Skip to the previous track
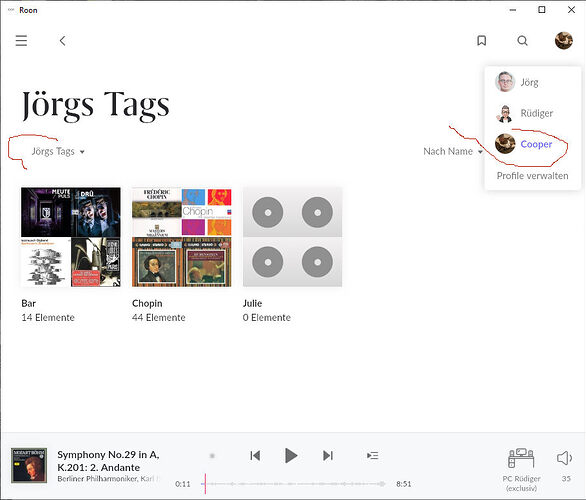Viewport: 586px width, 500px height. point(255,456)
